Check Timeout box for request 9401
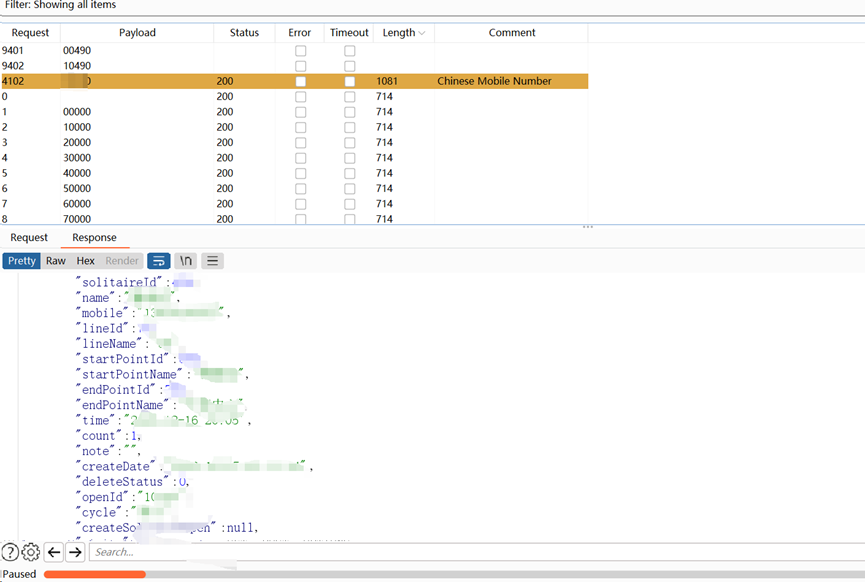 349,51
